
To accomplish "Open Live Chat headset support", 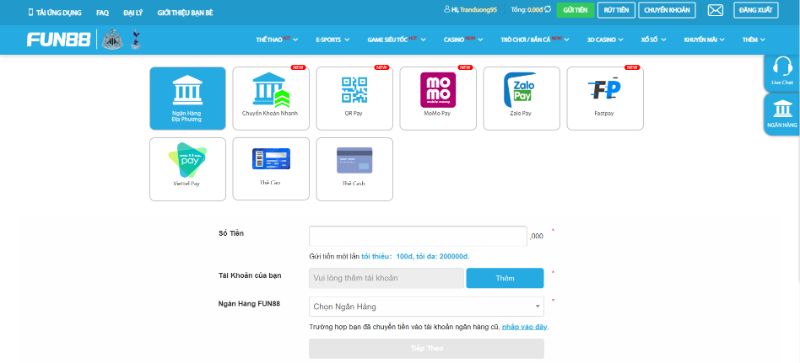I will point(782,70).
